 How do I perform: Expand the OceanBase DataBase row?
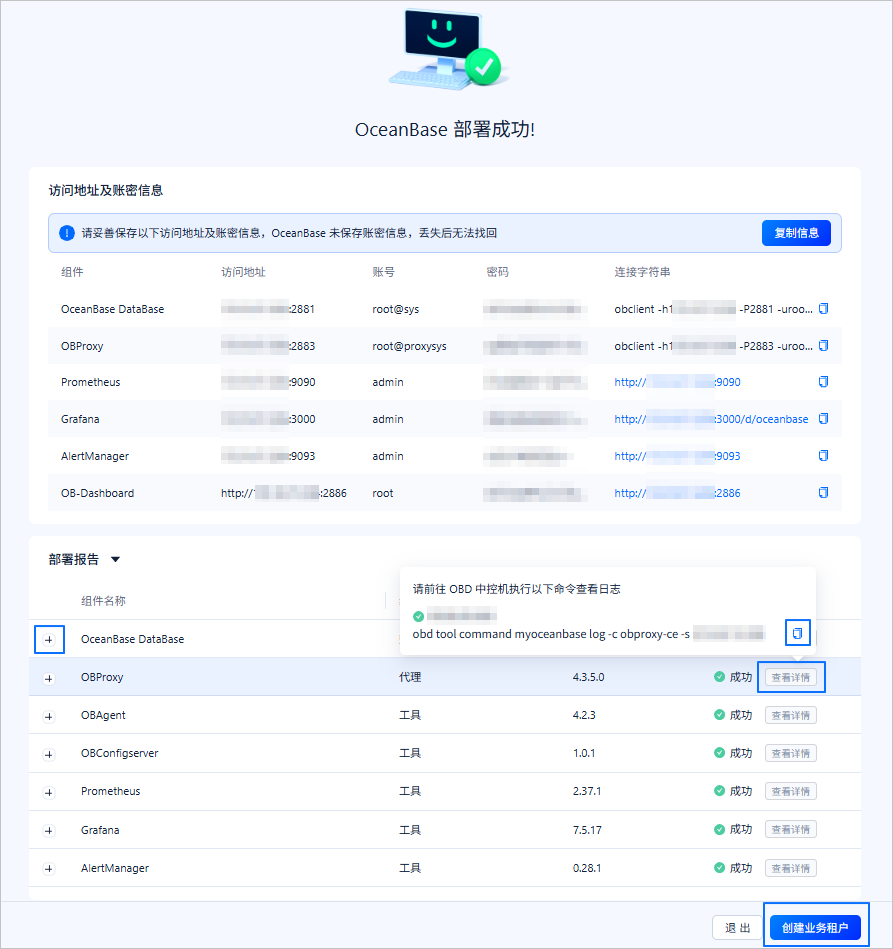[x=49, y=640]
